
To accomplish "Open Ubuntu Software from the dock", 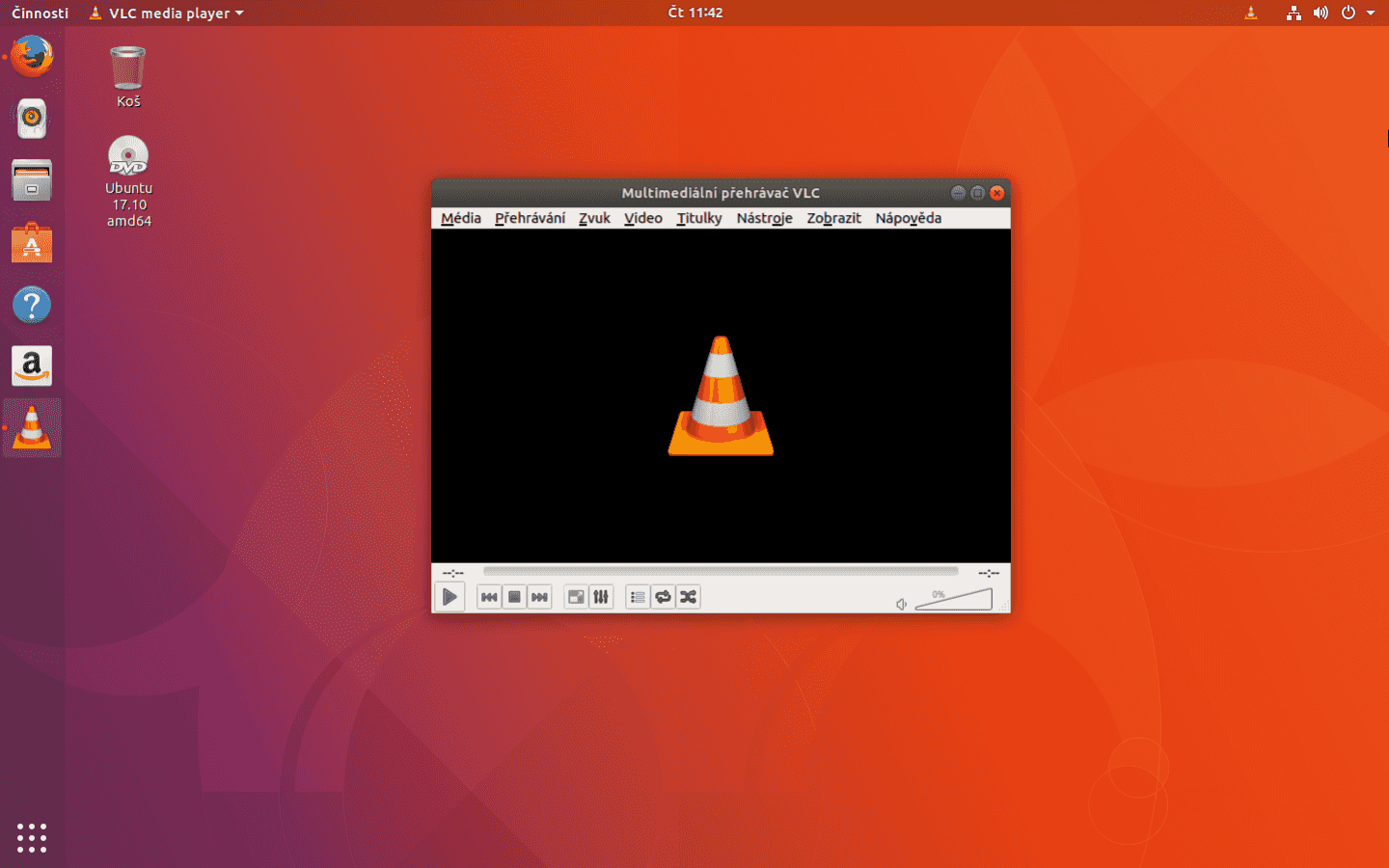I will coord(32,242).
